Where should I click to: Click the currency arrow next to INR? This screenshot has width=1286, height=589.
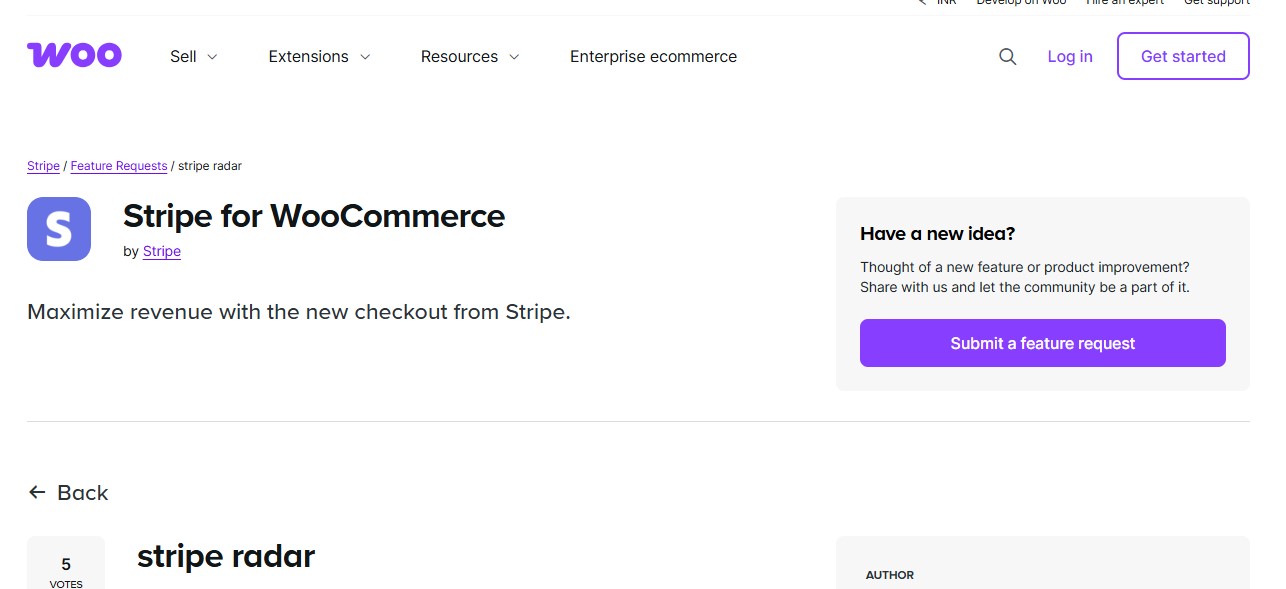click(921, 3)
